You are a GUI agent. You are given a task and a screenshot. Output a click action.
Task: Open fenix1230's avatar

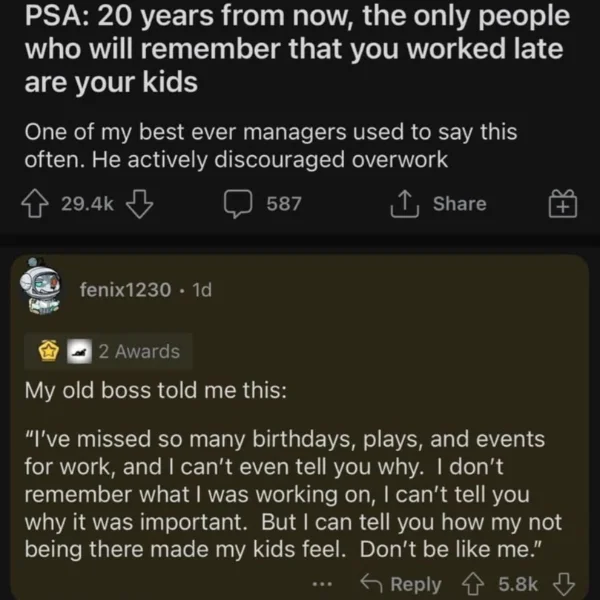tap(43, 288)
